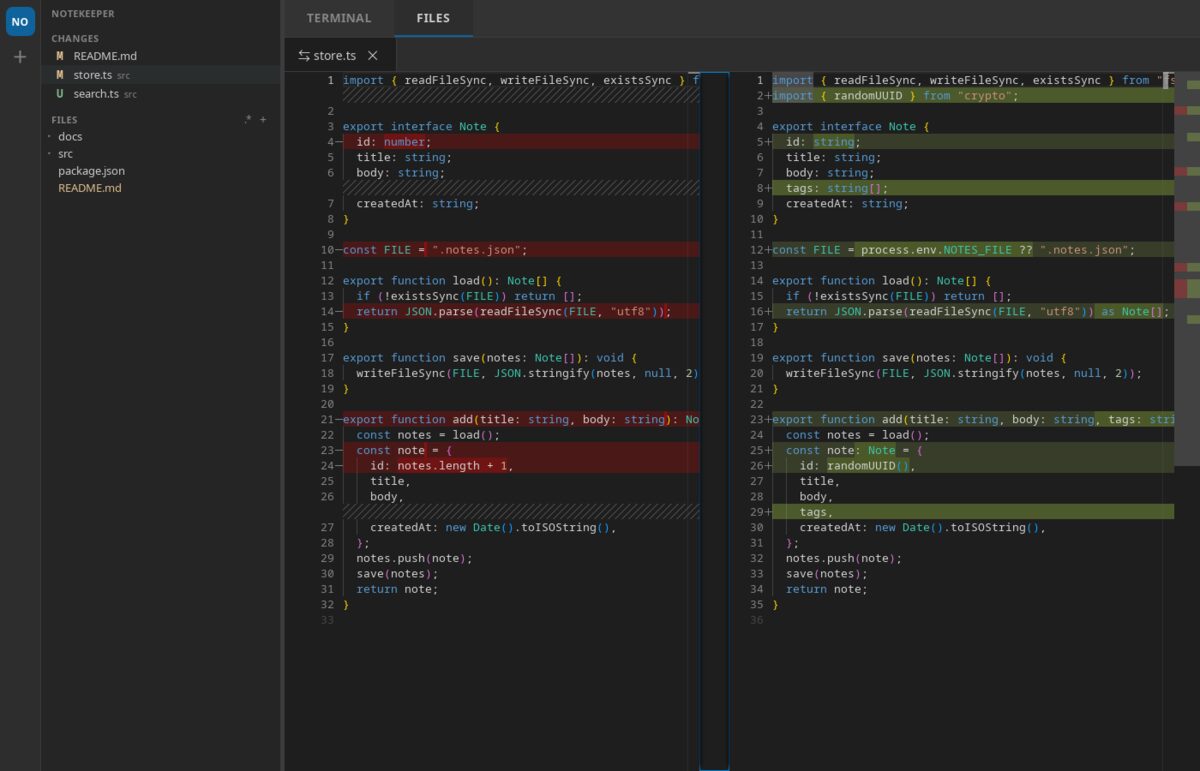This screenshot has height=771, width=1200.
Task: Click the new file plus icon in FILES header
Action: (x=263, y=120)
